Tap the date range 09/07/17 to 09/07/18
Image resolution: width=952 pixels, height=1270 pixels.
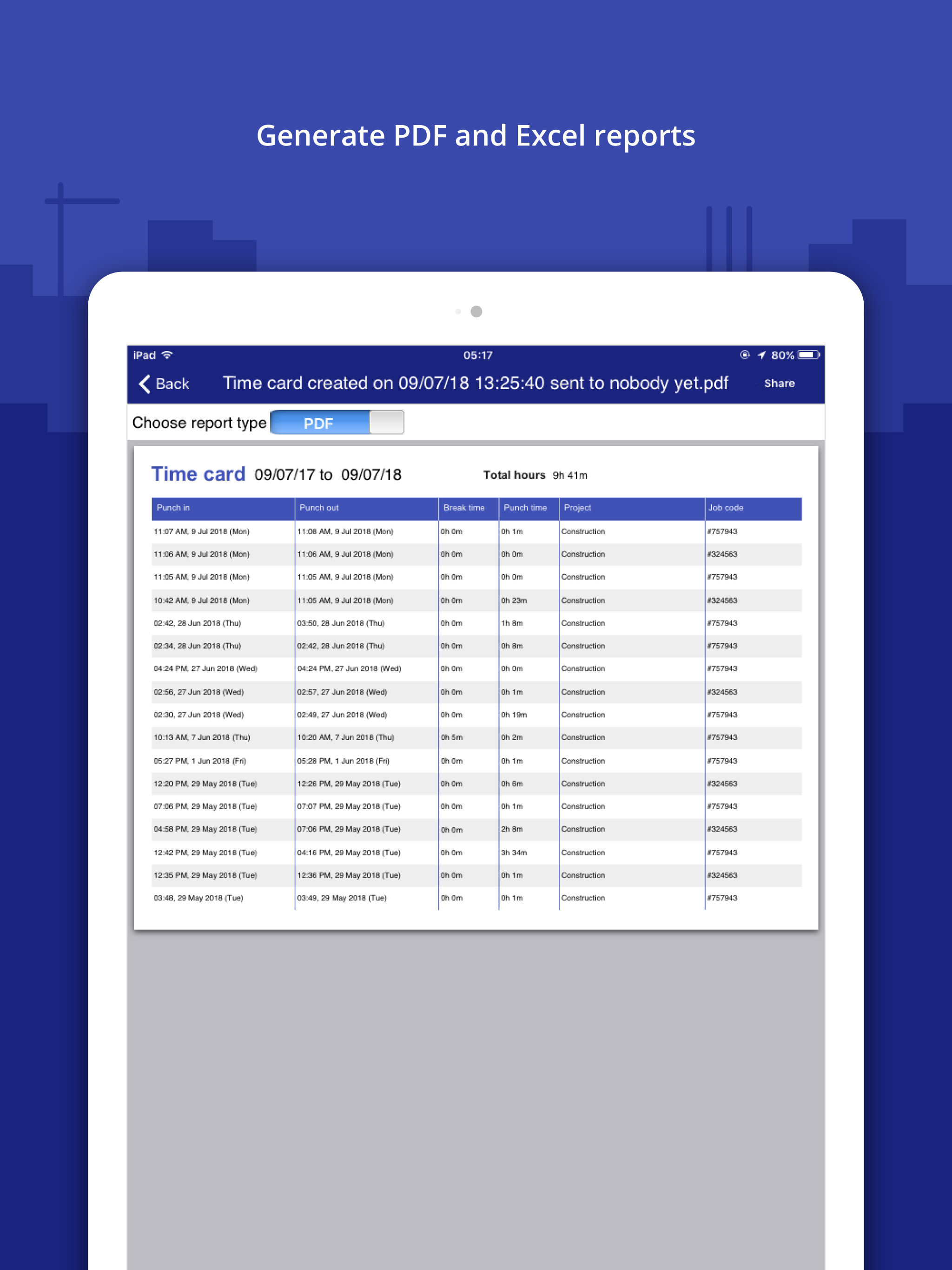point(328,475)
